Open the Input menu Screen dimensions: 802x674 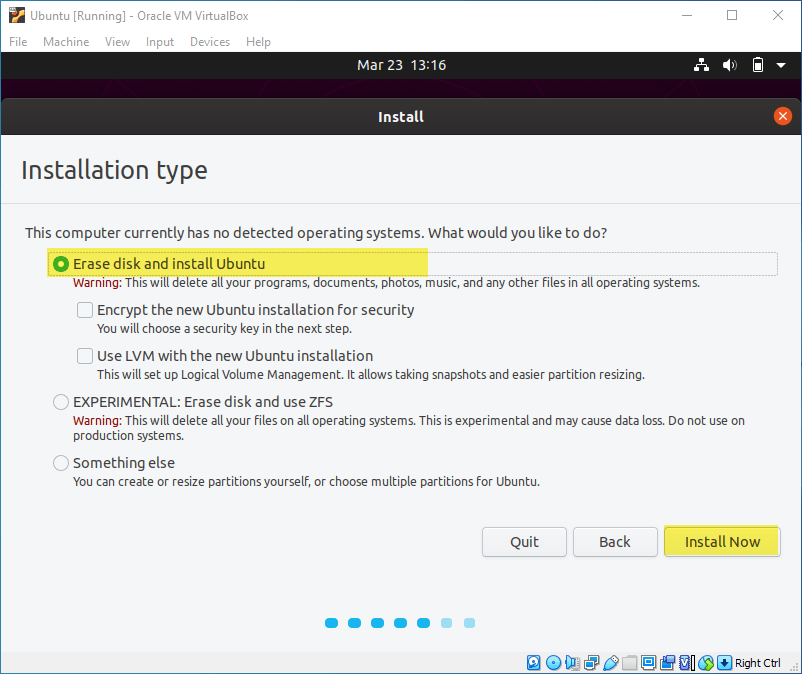160,42
